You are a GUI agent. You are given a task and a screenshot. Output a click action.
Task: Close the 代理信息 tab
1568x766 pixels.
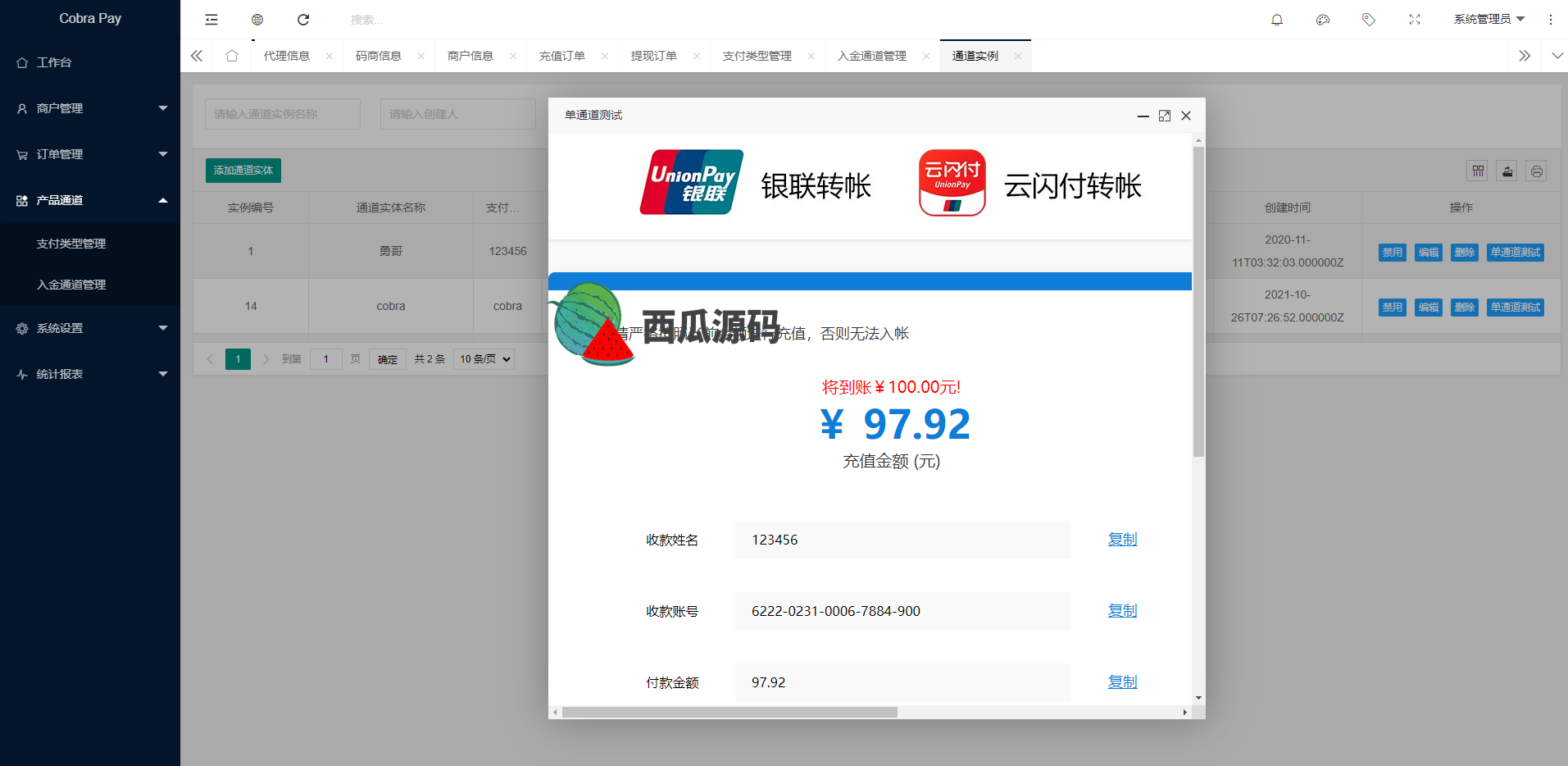pos(330,56)
